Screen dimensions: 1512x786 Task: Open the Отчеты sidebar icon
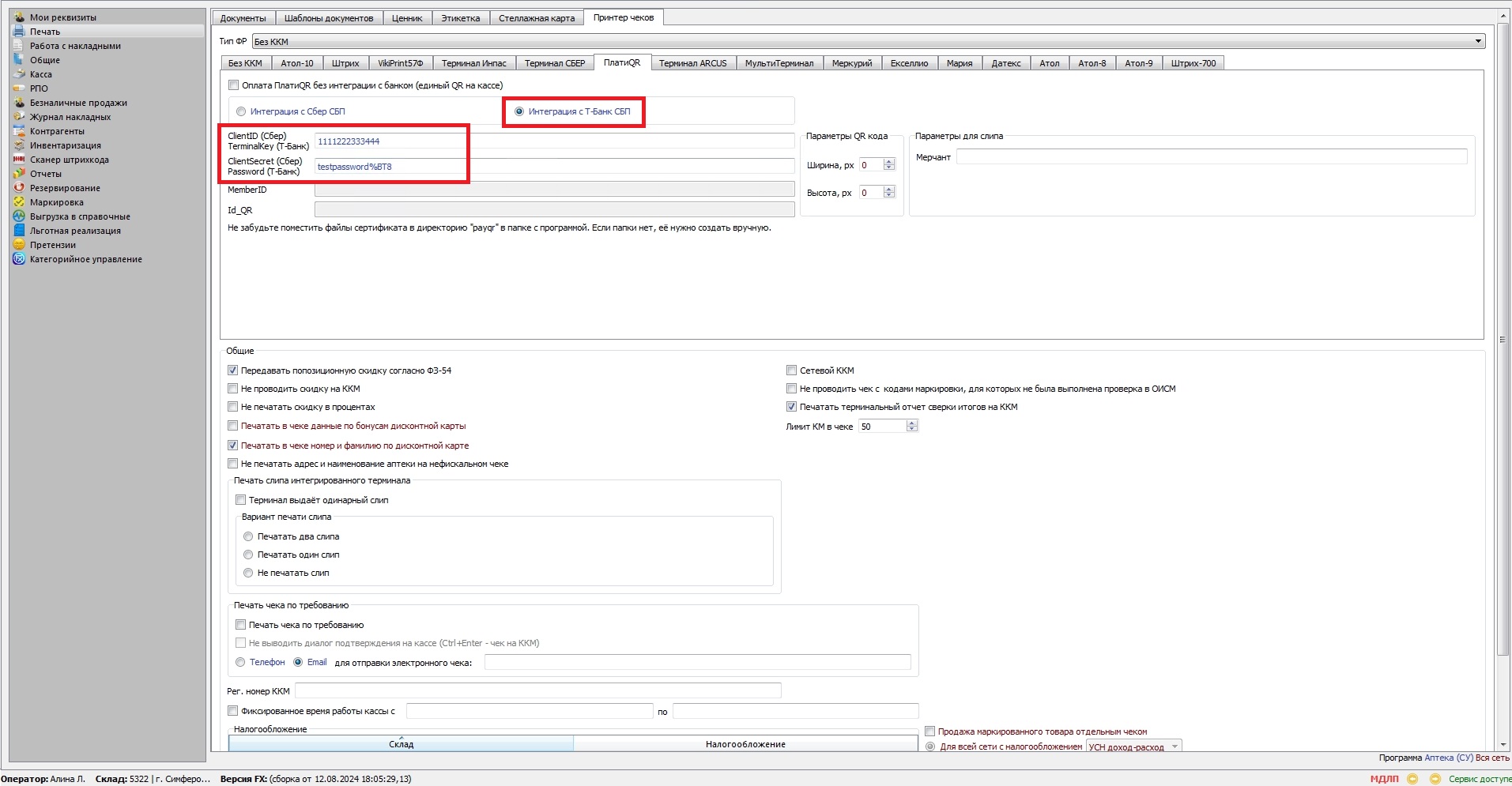(19, 174)
